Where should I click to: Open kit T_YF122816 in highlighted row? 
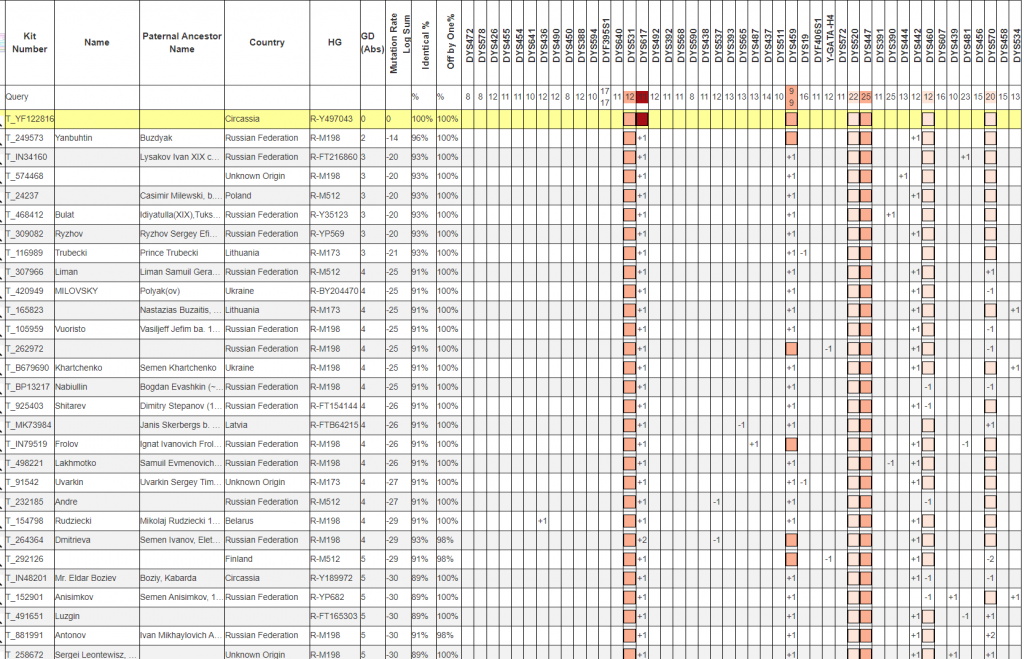point(29,119)
